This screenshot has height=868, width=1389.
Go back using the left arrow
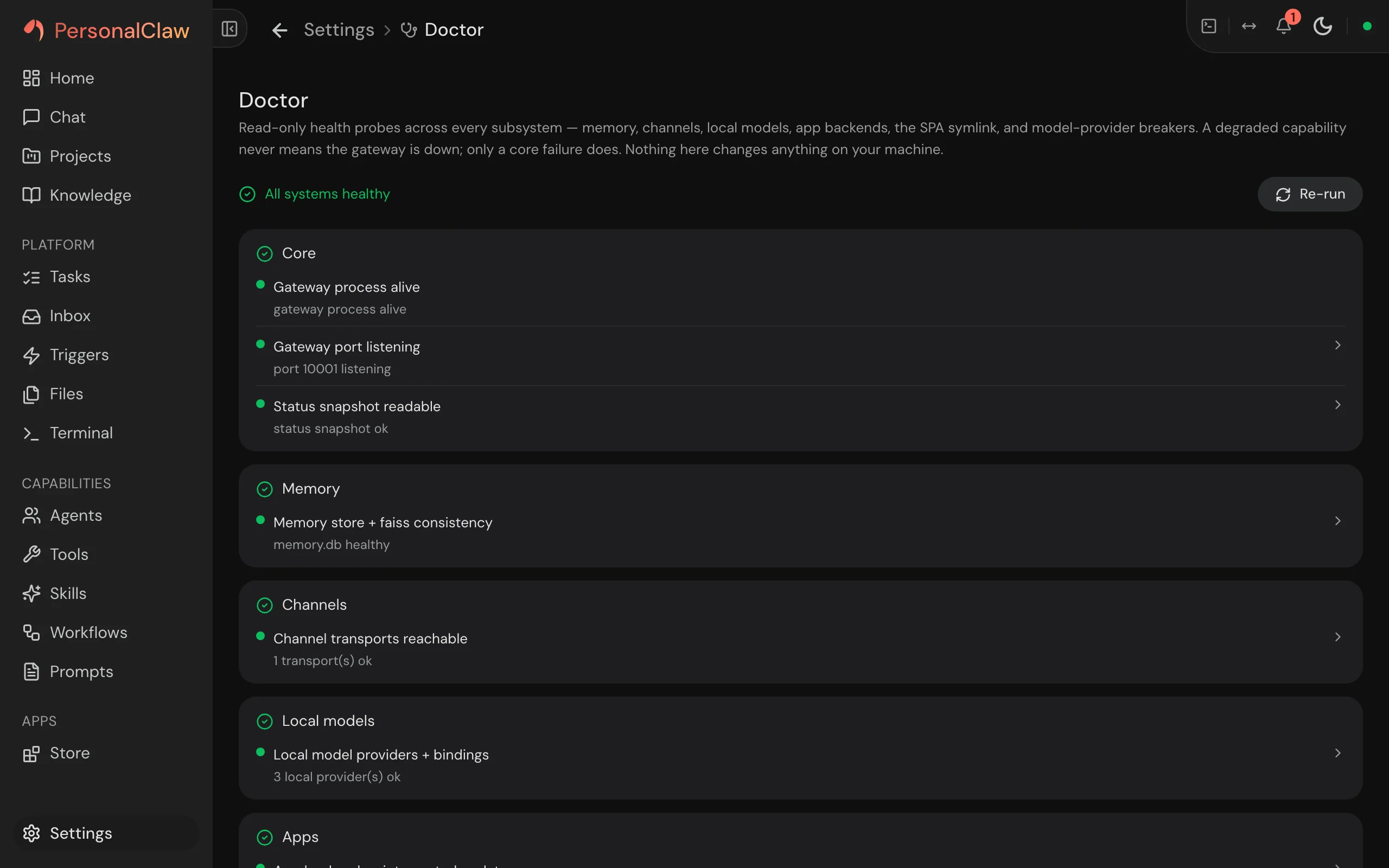coord(279,30)
